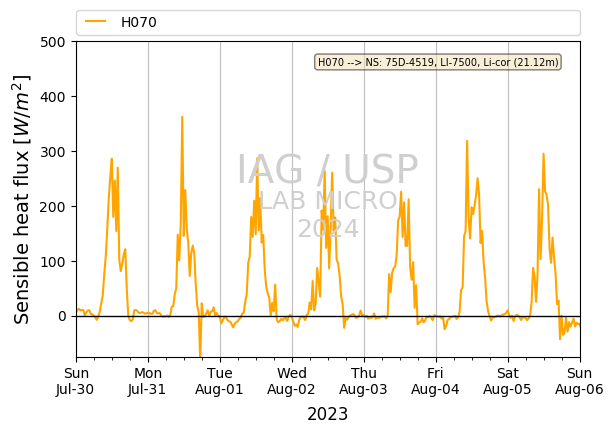Click the y-axis label 0

(62, 316)
